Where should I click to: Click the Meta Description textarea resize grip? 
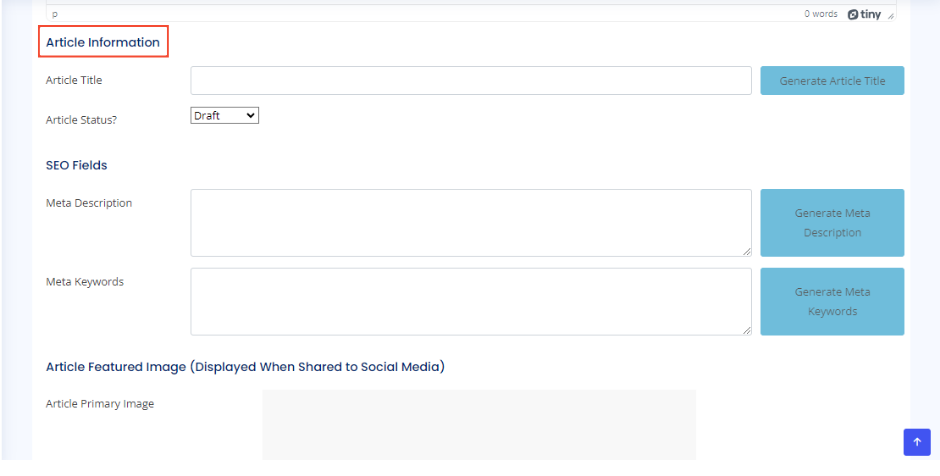[746, 251]
